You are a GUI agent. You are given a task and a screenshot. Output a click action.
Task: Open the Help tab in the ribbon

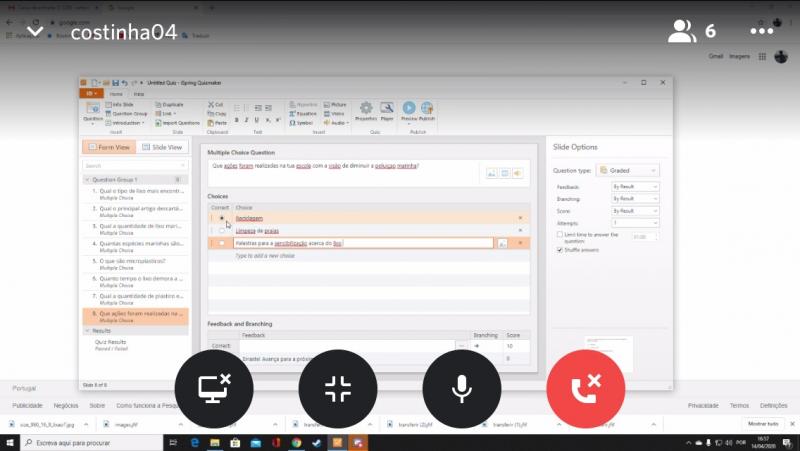click(x=139, y=93)
